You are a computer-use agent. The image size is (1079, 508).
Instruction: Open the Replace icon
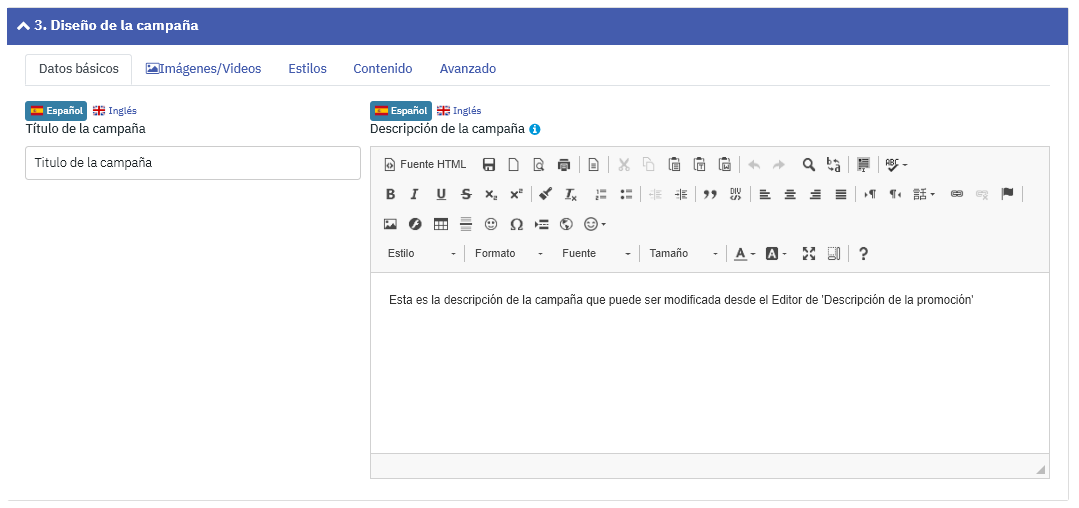pyautogui.click(x=834, y=165)
